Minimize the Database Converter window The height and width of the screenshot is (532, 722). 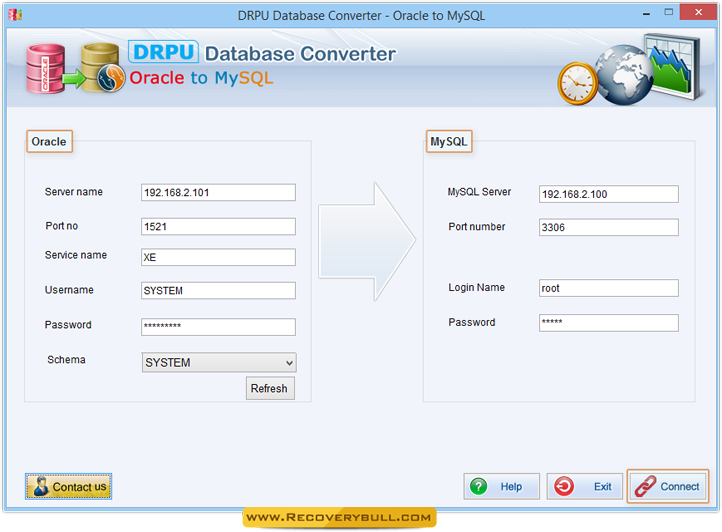coord(646,13)
